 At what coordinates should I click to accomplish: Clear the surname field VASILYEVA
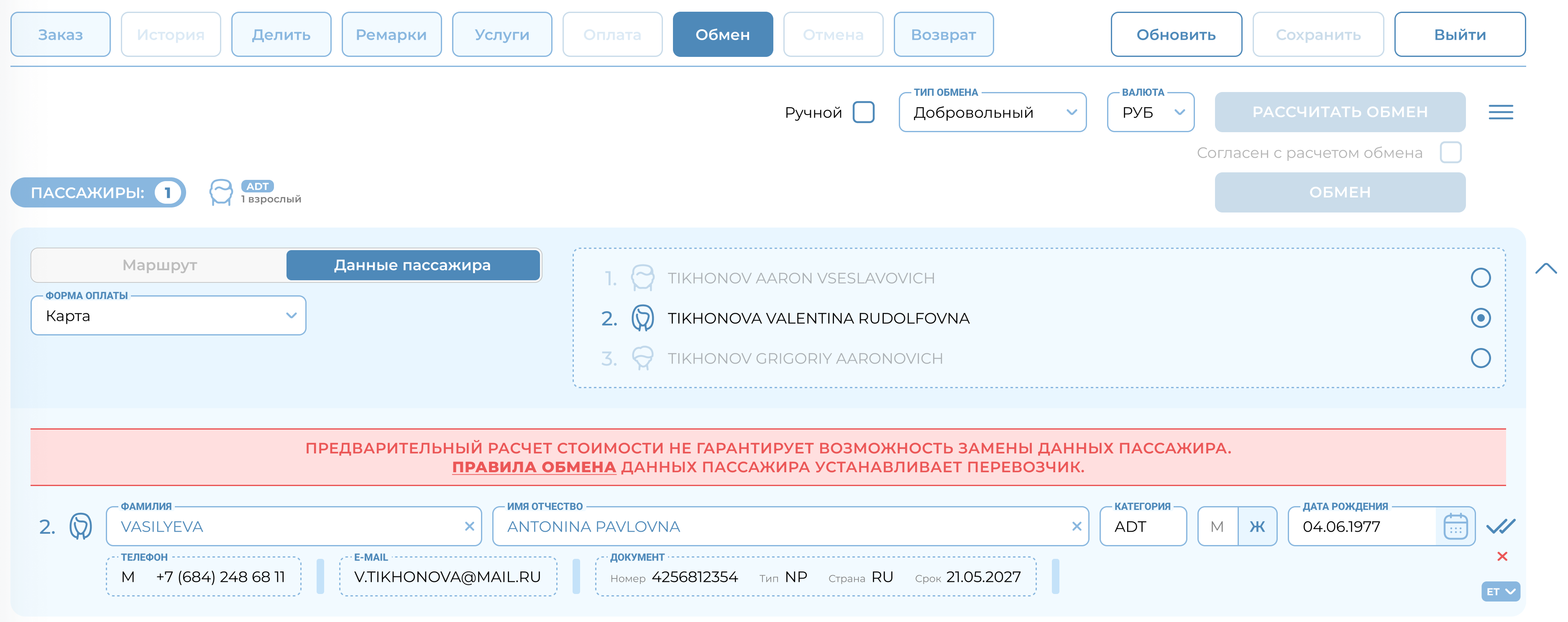(x=469, y=527)
